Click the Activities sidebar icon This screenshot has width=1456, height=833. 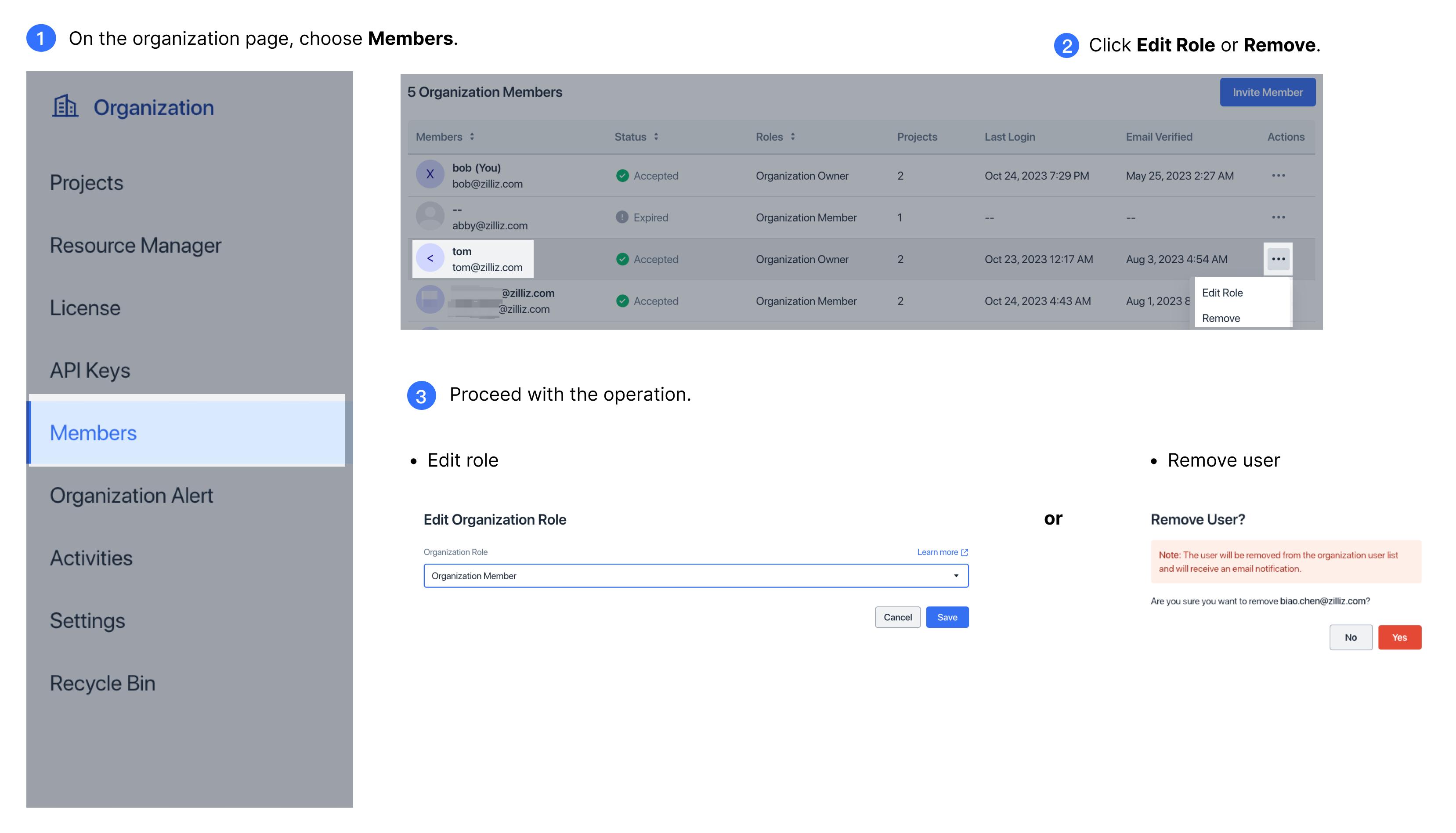[x=91, y=557]
